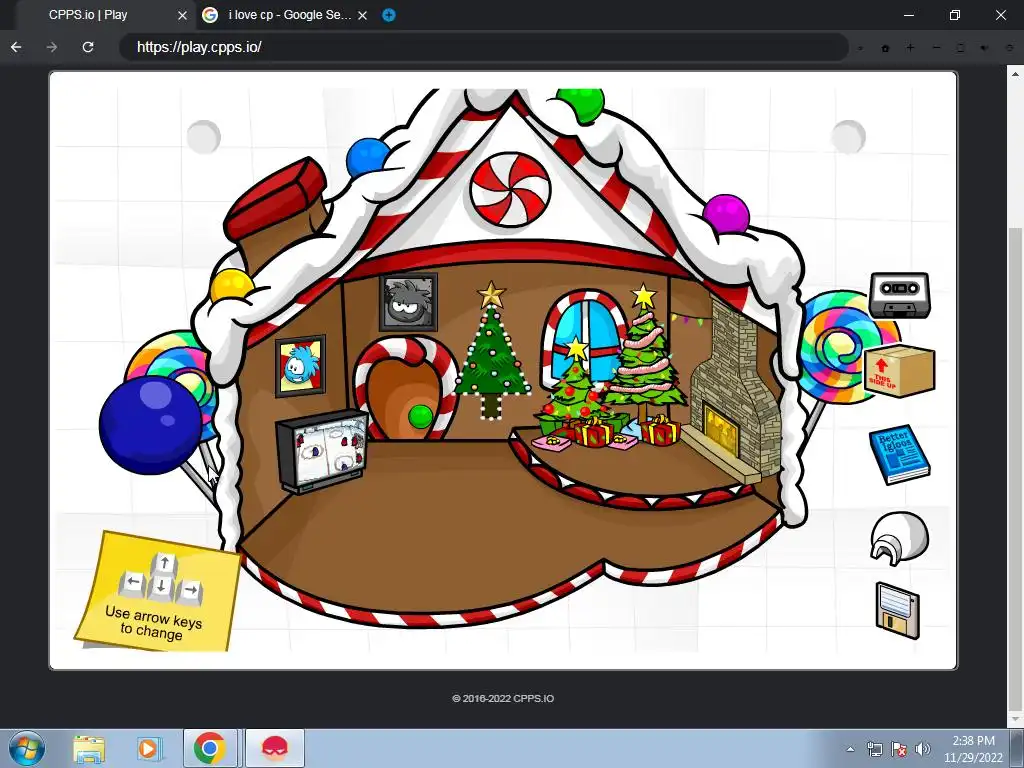Open the Action Center flag icon
Viewport: 1024px width, 768px height.
[899, 750]
